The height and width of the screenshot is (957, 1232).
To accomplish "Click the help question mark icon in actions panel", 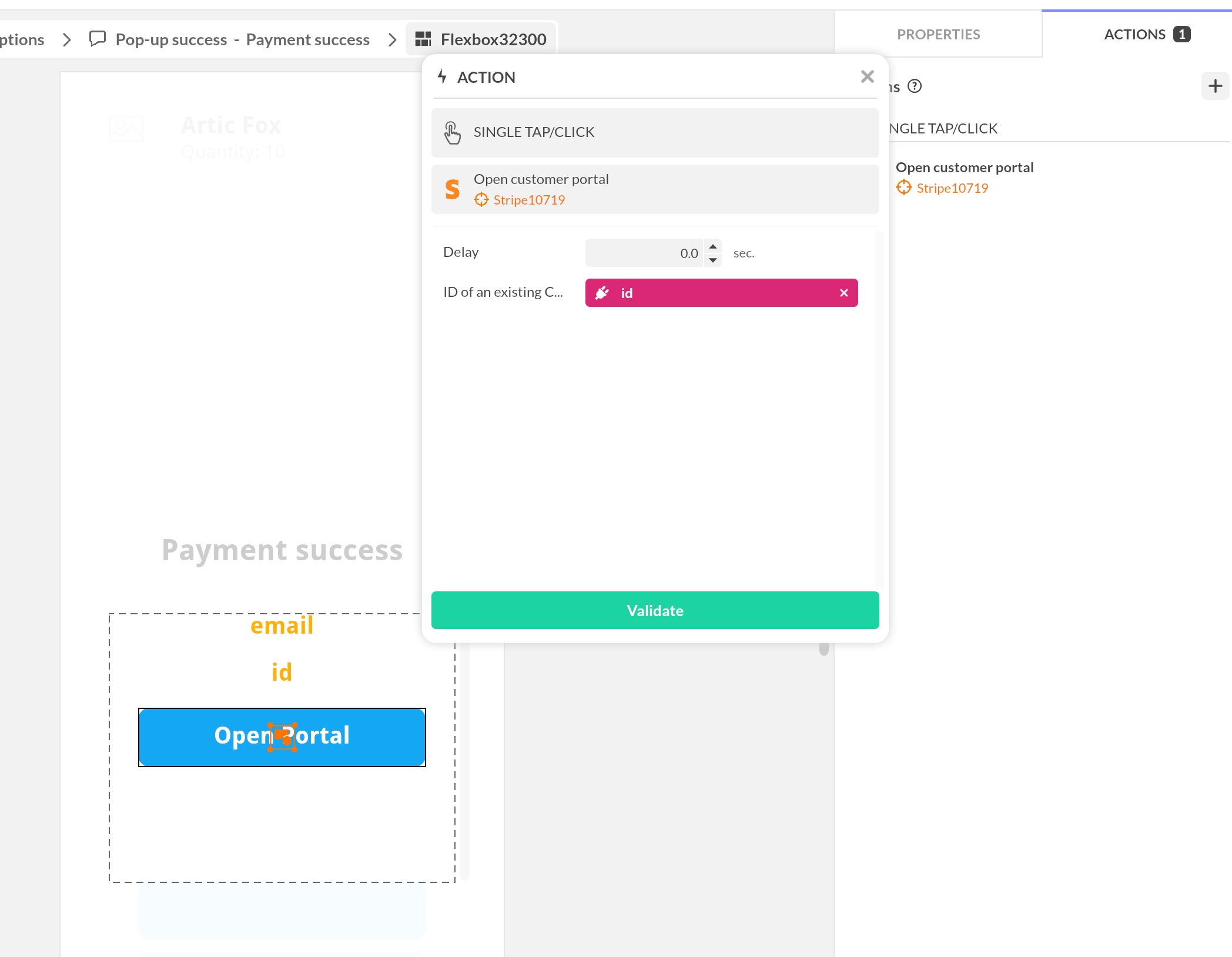I will (x=914, y=87).
